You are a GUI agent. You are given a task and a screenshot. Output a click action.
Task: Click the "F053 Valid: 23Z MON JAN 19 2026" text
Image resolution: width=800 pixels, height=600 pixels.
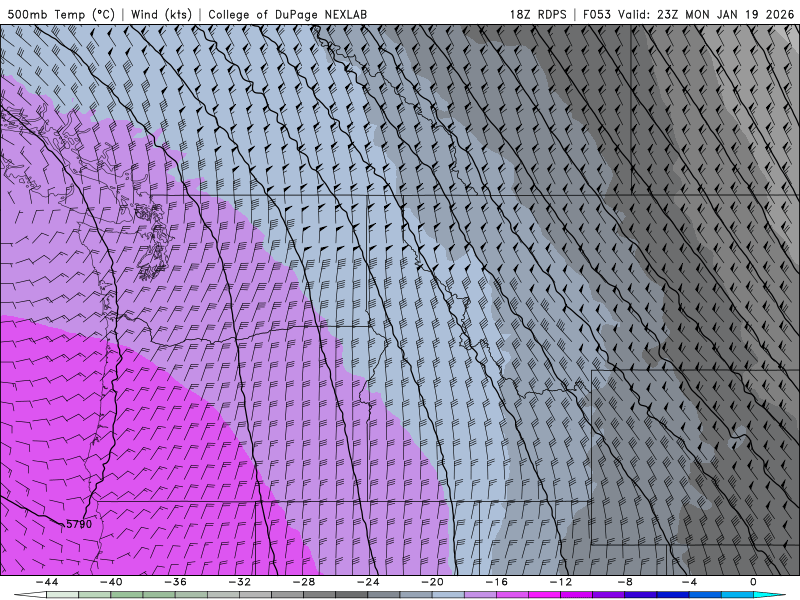[688, 14]
